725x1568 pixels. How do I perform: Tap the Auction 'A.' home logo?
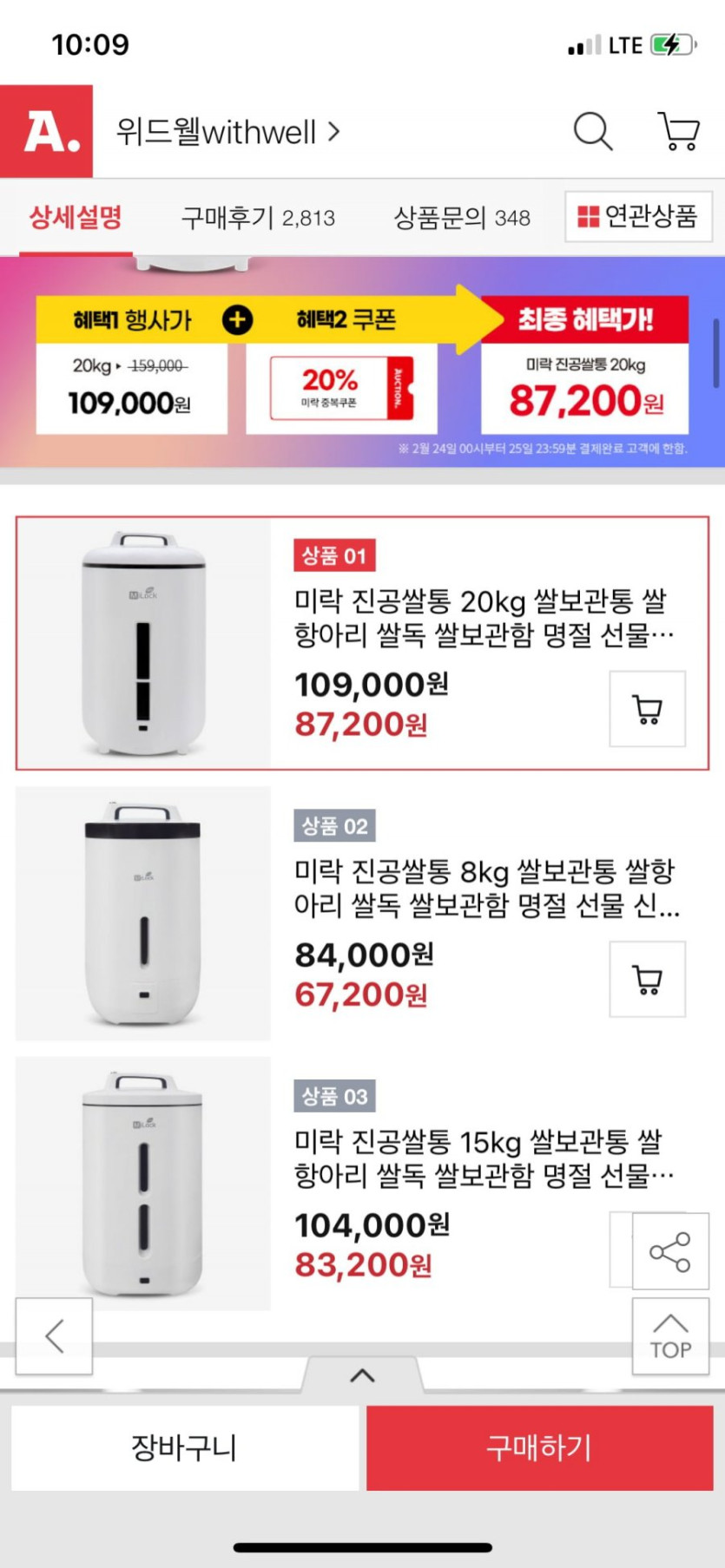point(47,132)
